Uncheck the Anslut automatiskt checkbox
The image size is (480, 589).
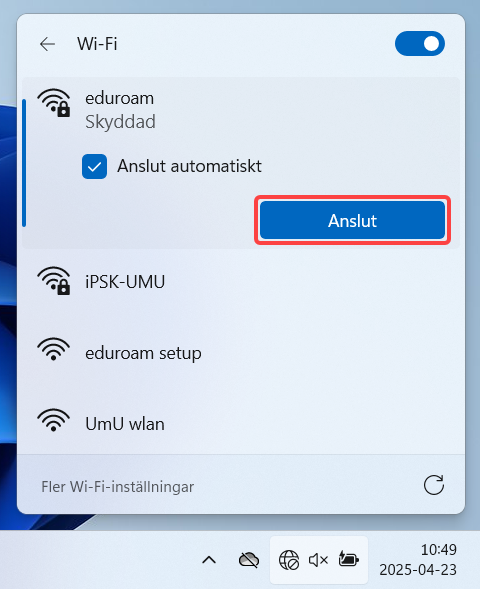(x=94, y=166)
